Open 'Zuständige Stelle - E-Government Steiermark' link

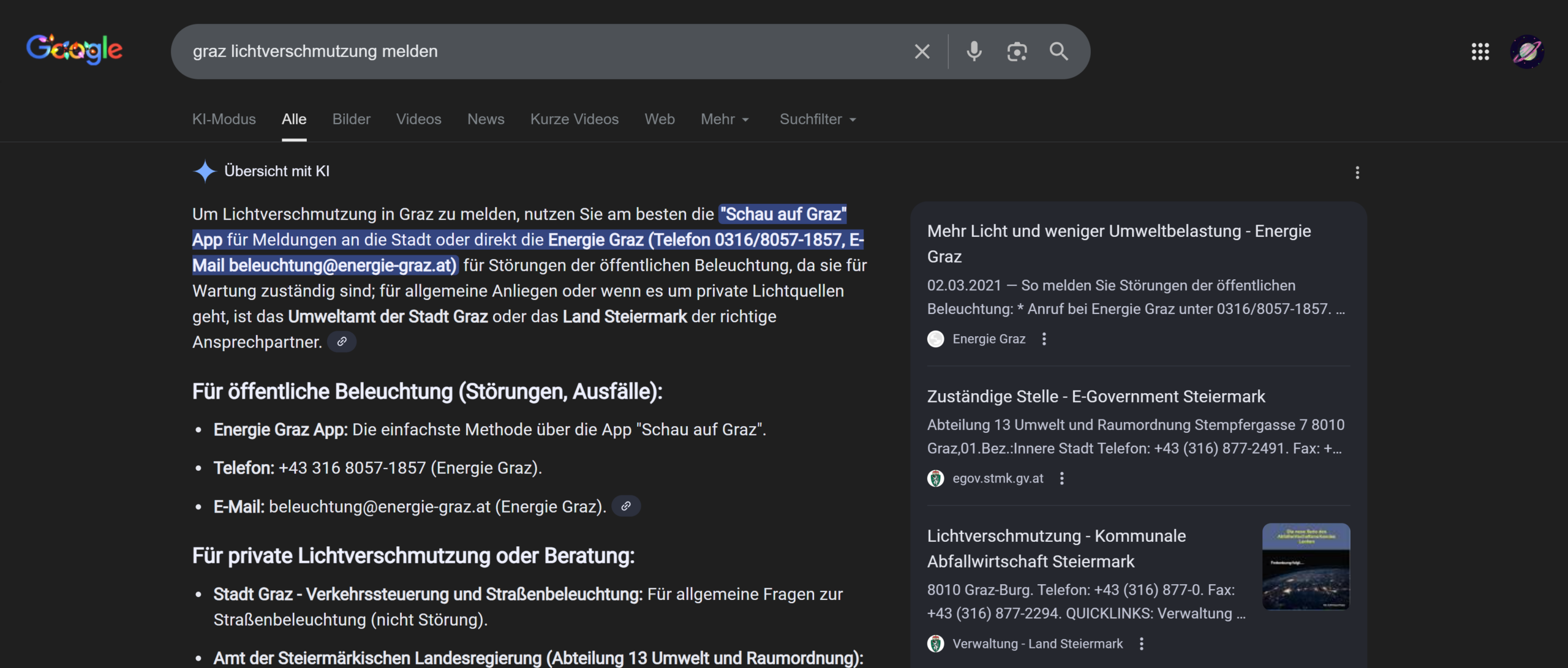(x=1096, y=397)
